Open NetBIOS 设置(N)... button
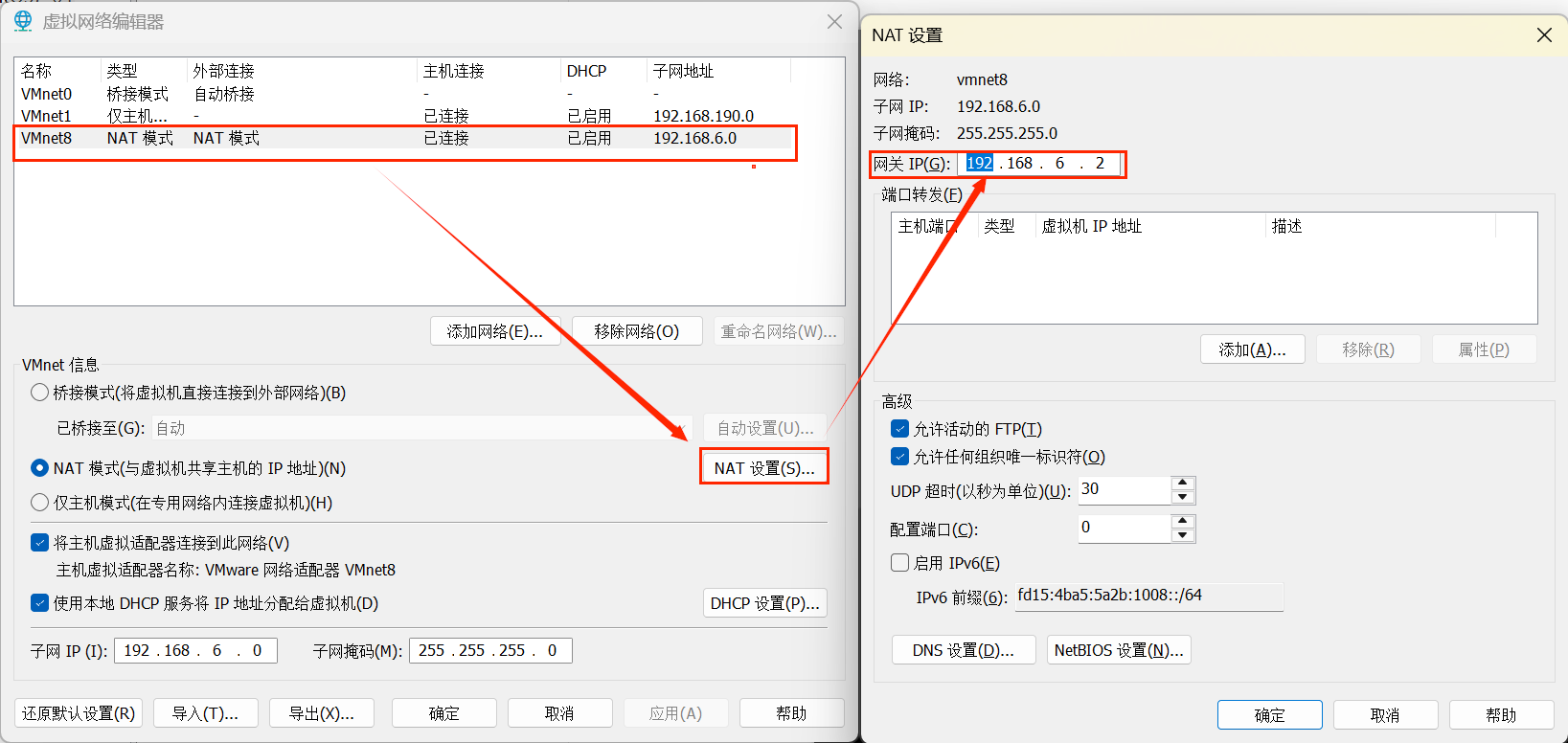1568x743 pixels. click(1119, 650)
